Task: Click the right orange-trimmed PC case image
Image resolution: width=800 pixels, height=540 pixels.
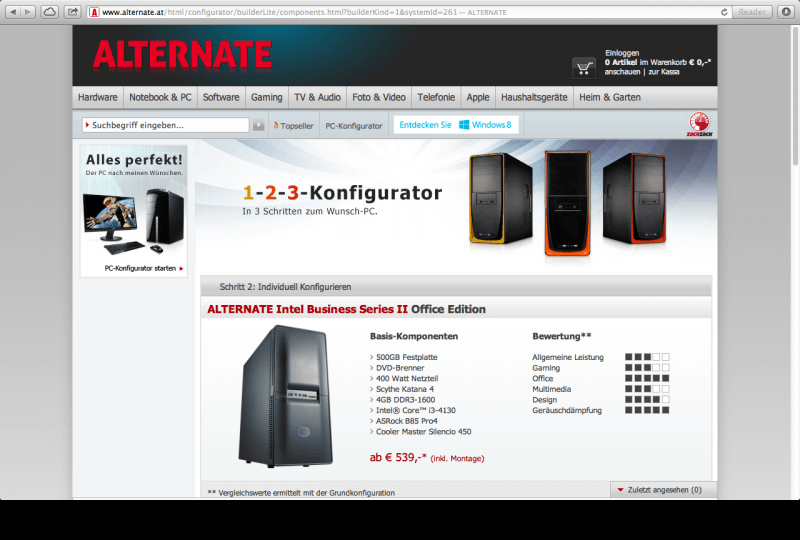Action: click(x=634, y=198)
